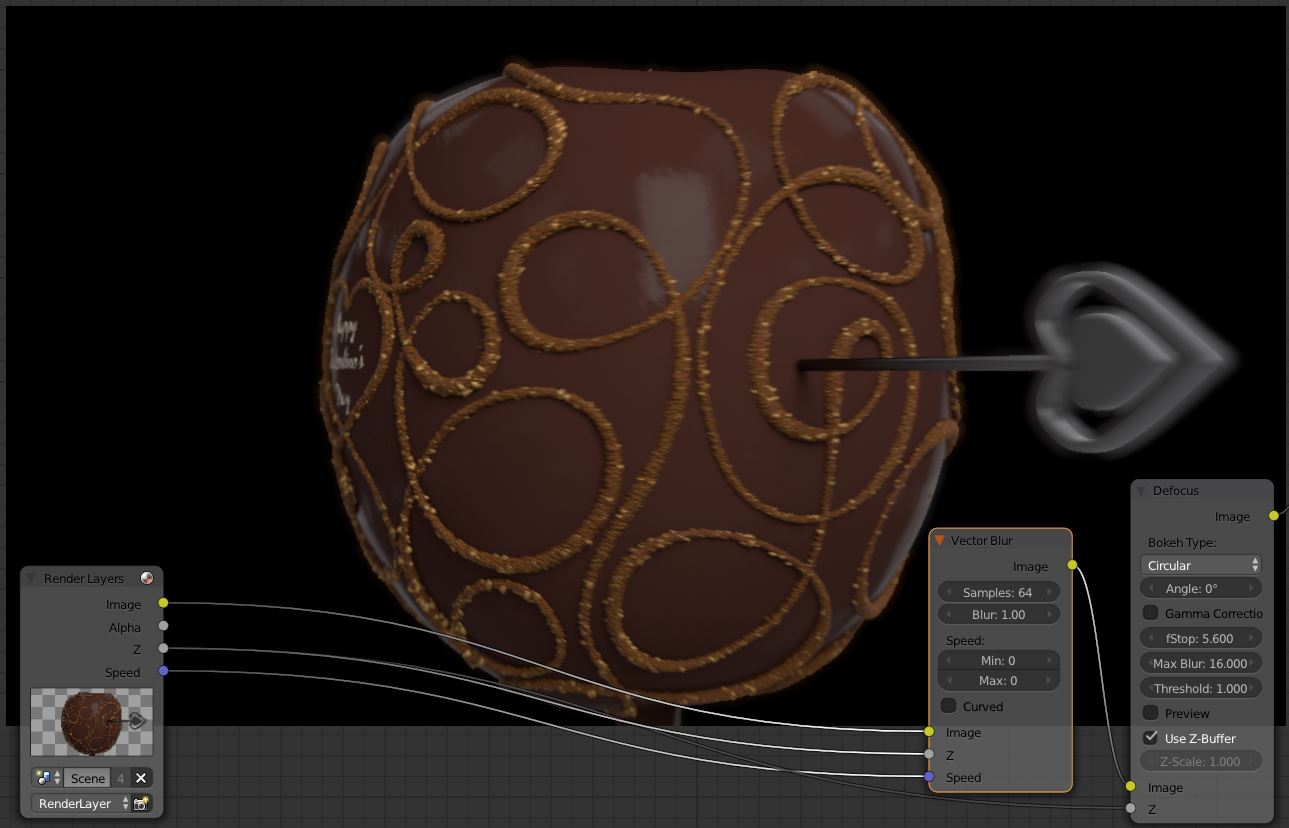Click the Render Layers Image output socket
This screenshot has height=828, width=1289.
point(163,603)
